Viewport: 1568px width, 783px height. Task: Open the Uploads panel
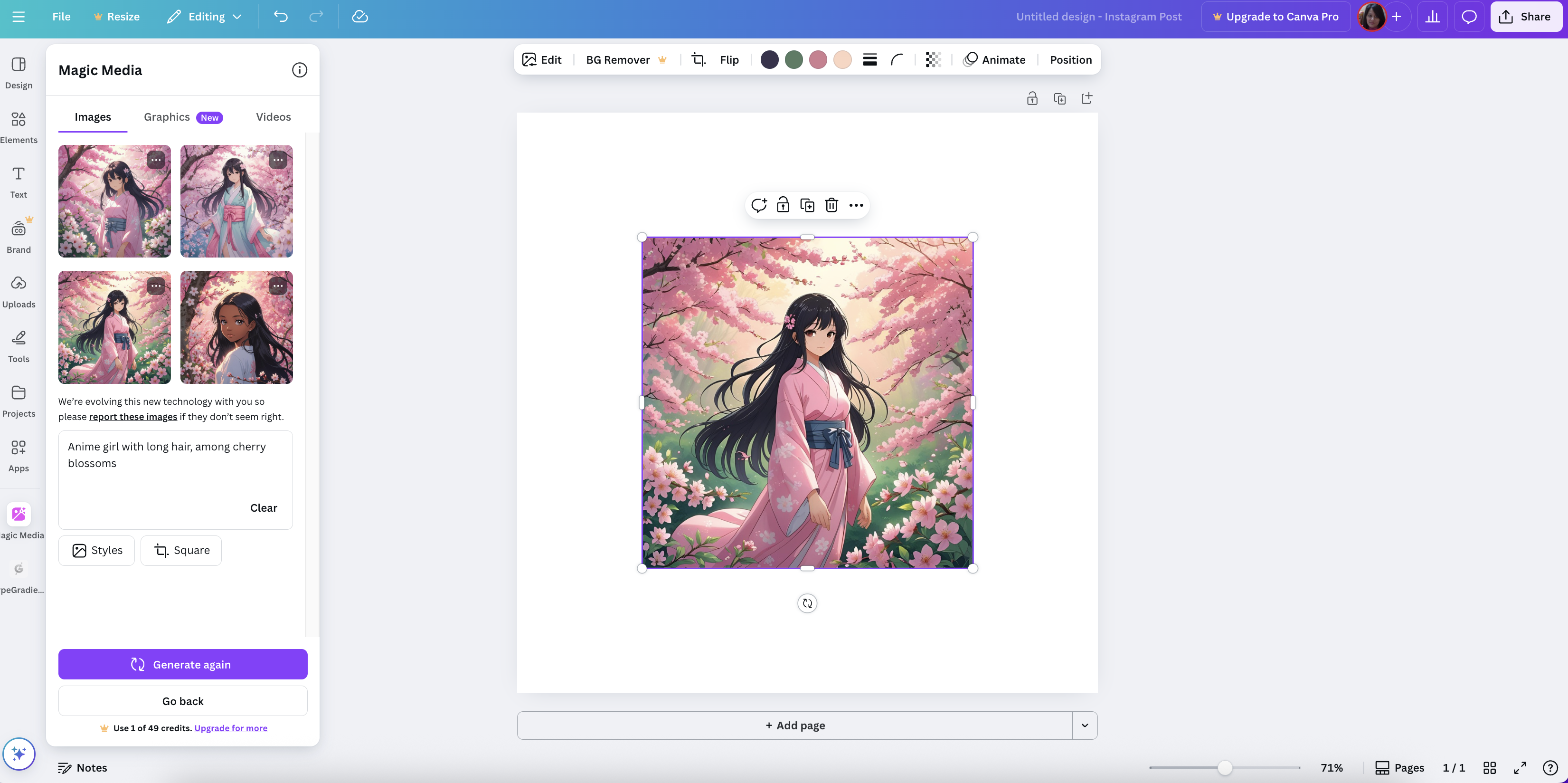(18, 291)
